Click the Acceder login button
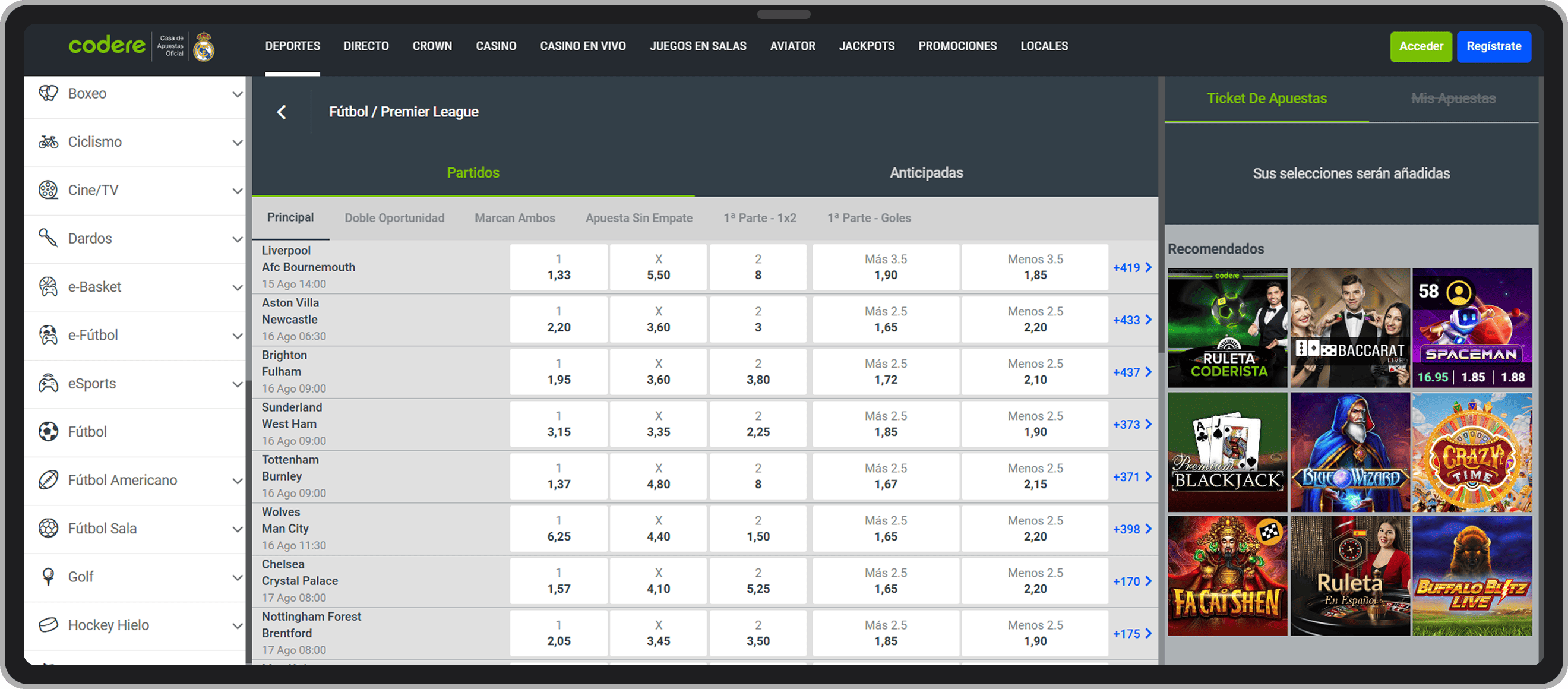 coord(1421,46)
